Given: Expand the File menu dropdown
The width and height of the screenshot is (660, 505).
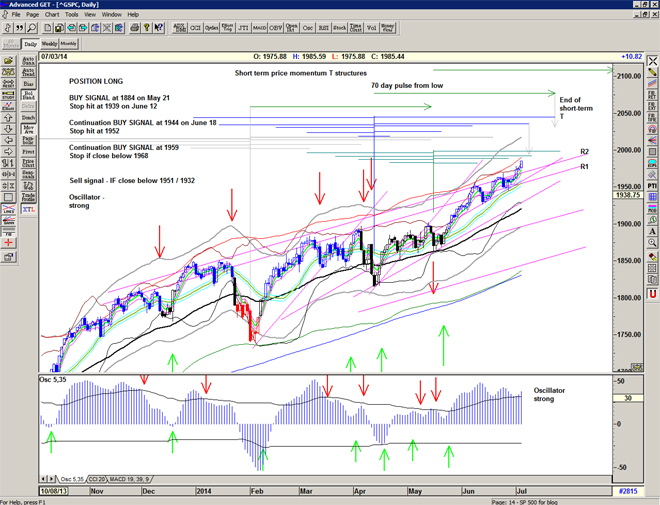Looking at the screenshot, I should (16, 15).
